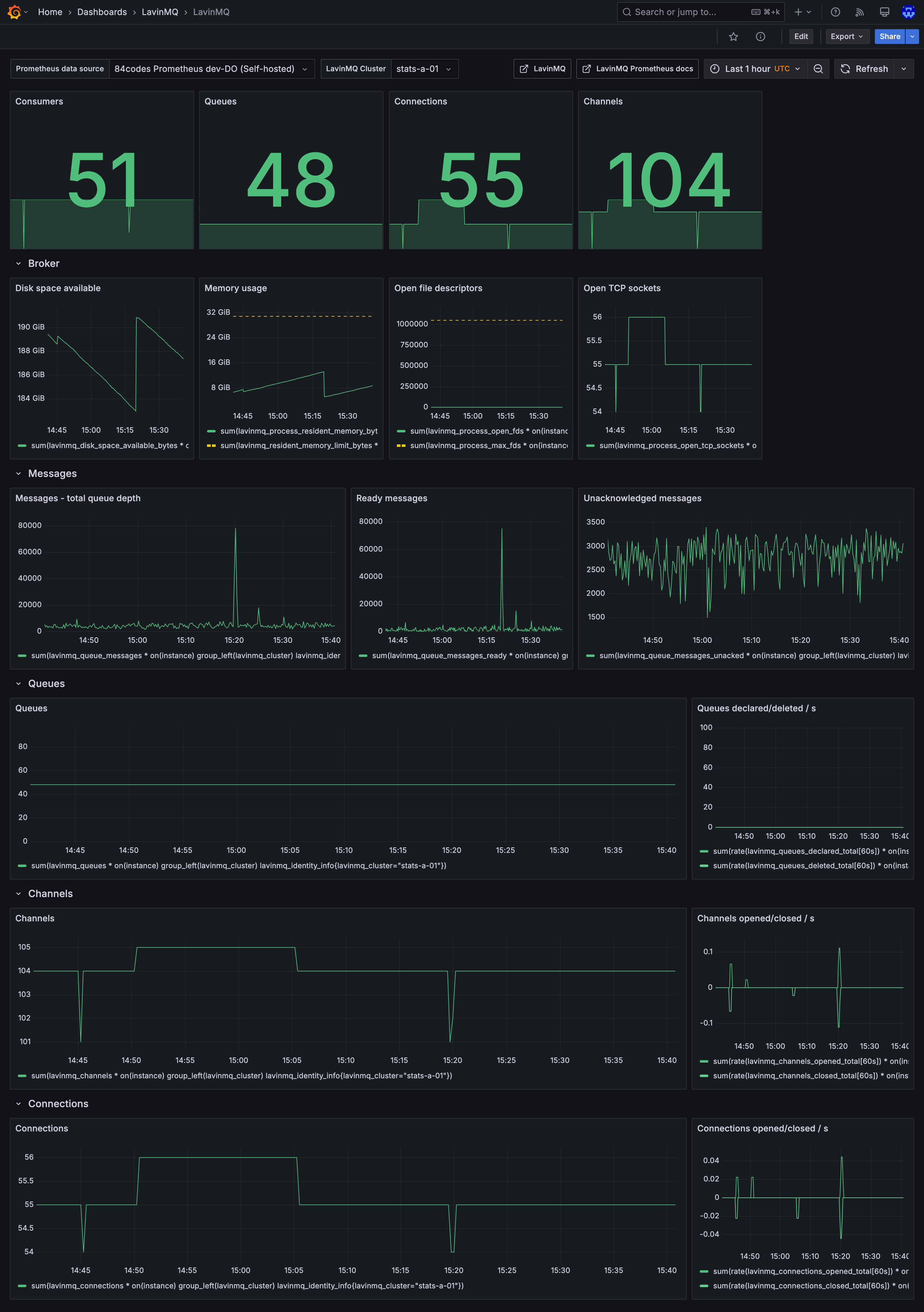The image size is (924, 1312).
Task: Open the LavinMQ Prometheus docs link
Action: (x=637, y=68)
